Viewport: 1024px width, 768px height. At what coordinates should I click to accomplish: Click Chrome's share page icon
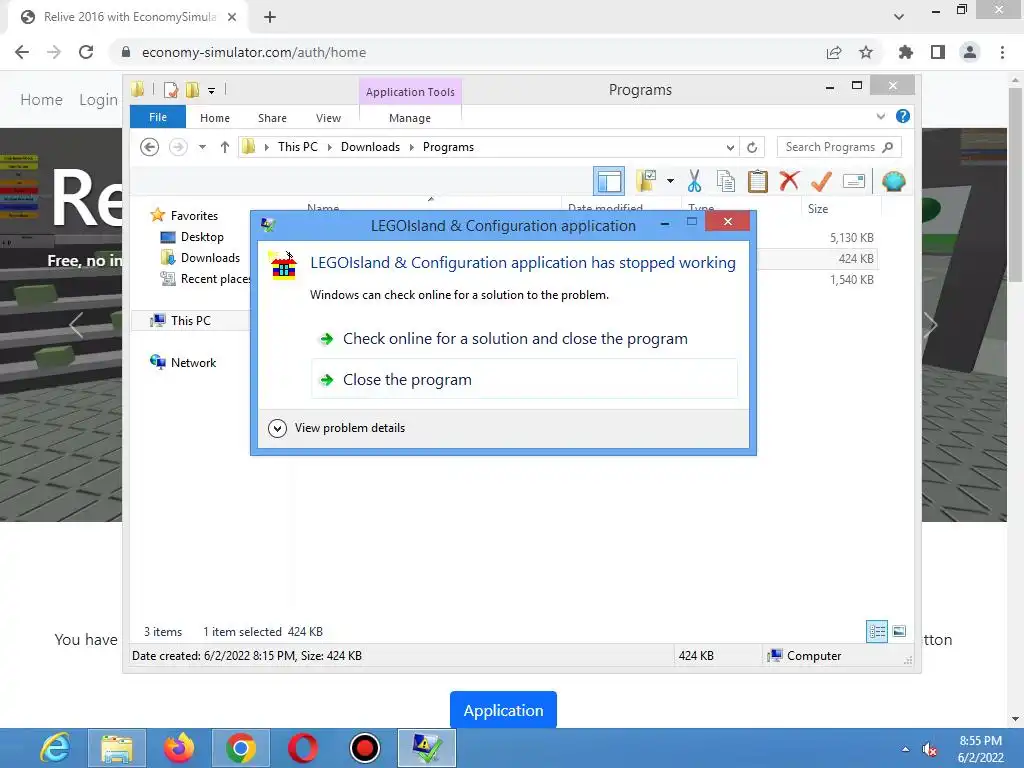point(834,52)
